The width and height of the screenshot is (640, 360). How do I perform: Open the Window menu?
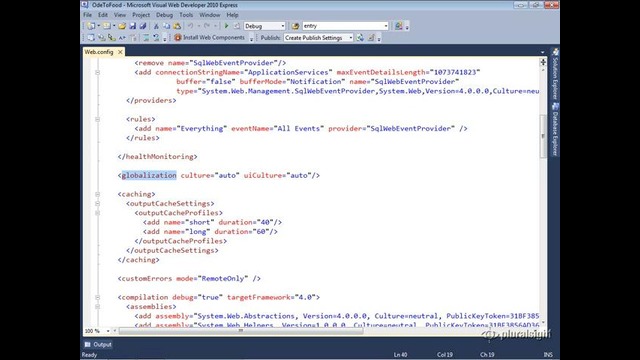click(x=210, y=15)
